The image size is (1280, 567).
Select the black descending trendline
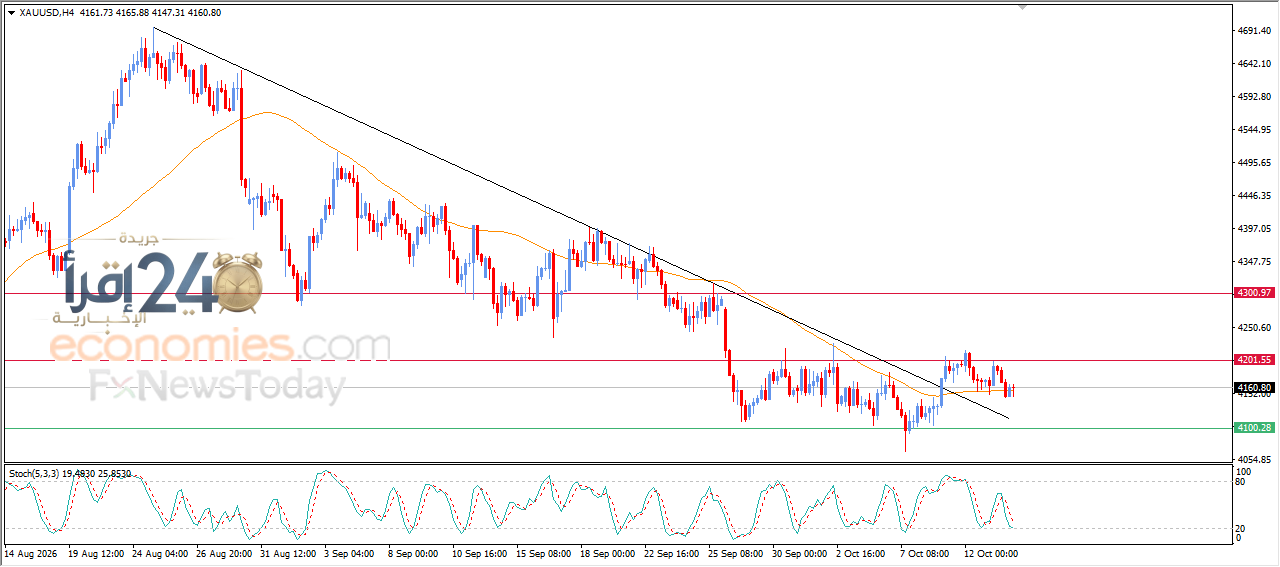[x=580, y=223]
